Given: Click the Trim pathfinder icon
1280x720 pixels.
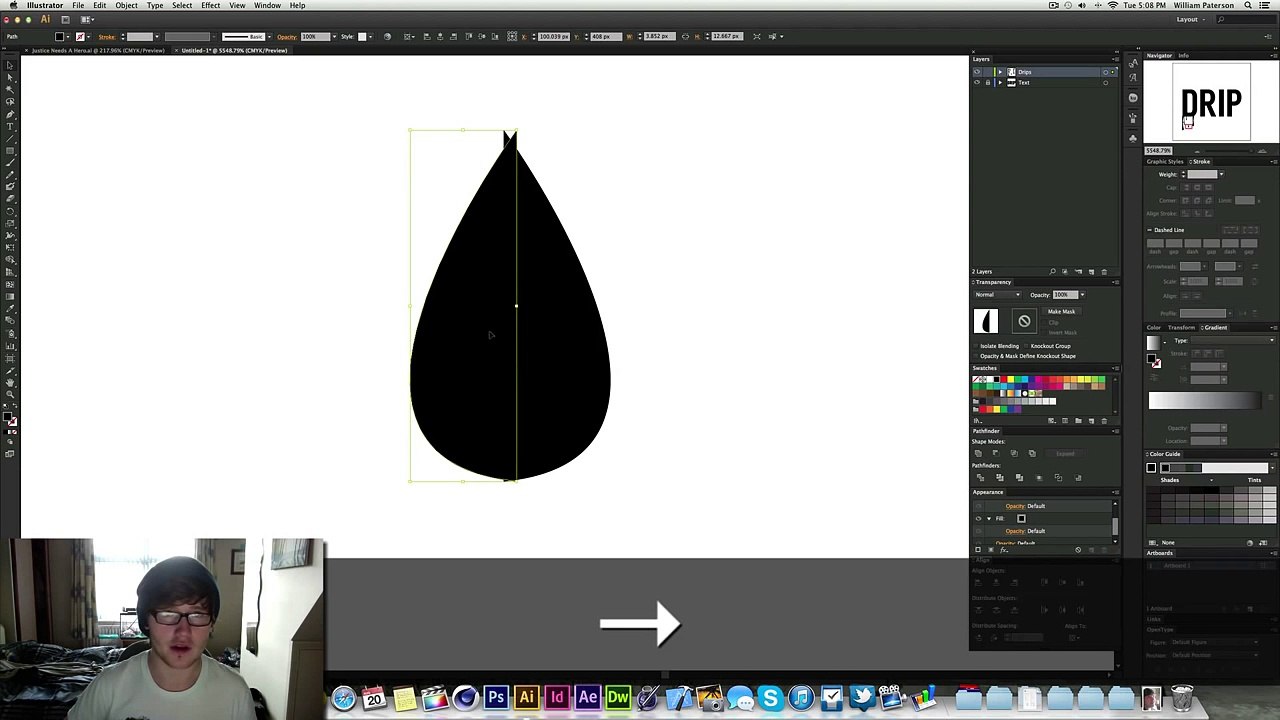Looking at the screenshot, I should click(x=999, y=478).
